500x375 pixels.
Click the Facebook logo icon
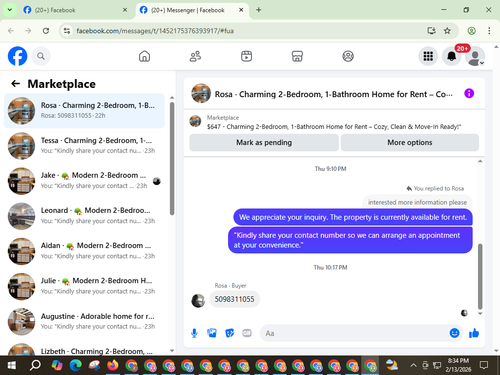pos(17,56)
